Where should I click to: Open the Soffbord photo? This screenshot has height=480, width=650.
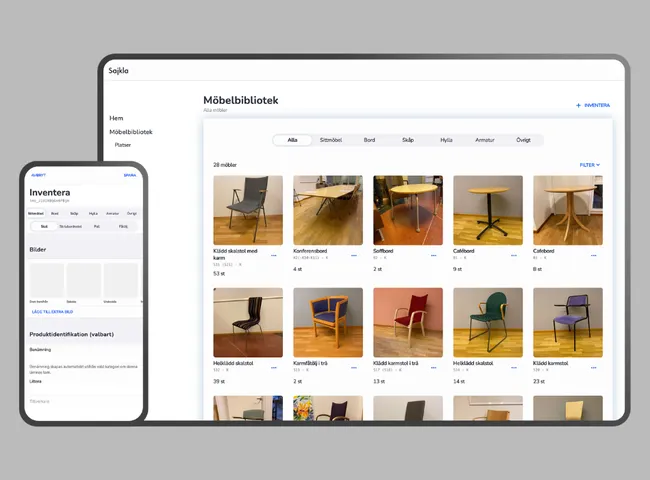(408, 210)
